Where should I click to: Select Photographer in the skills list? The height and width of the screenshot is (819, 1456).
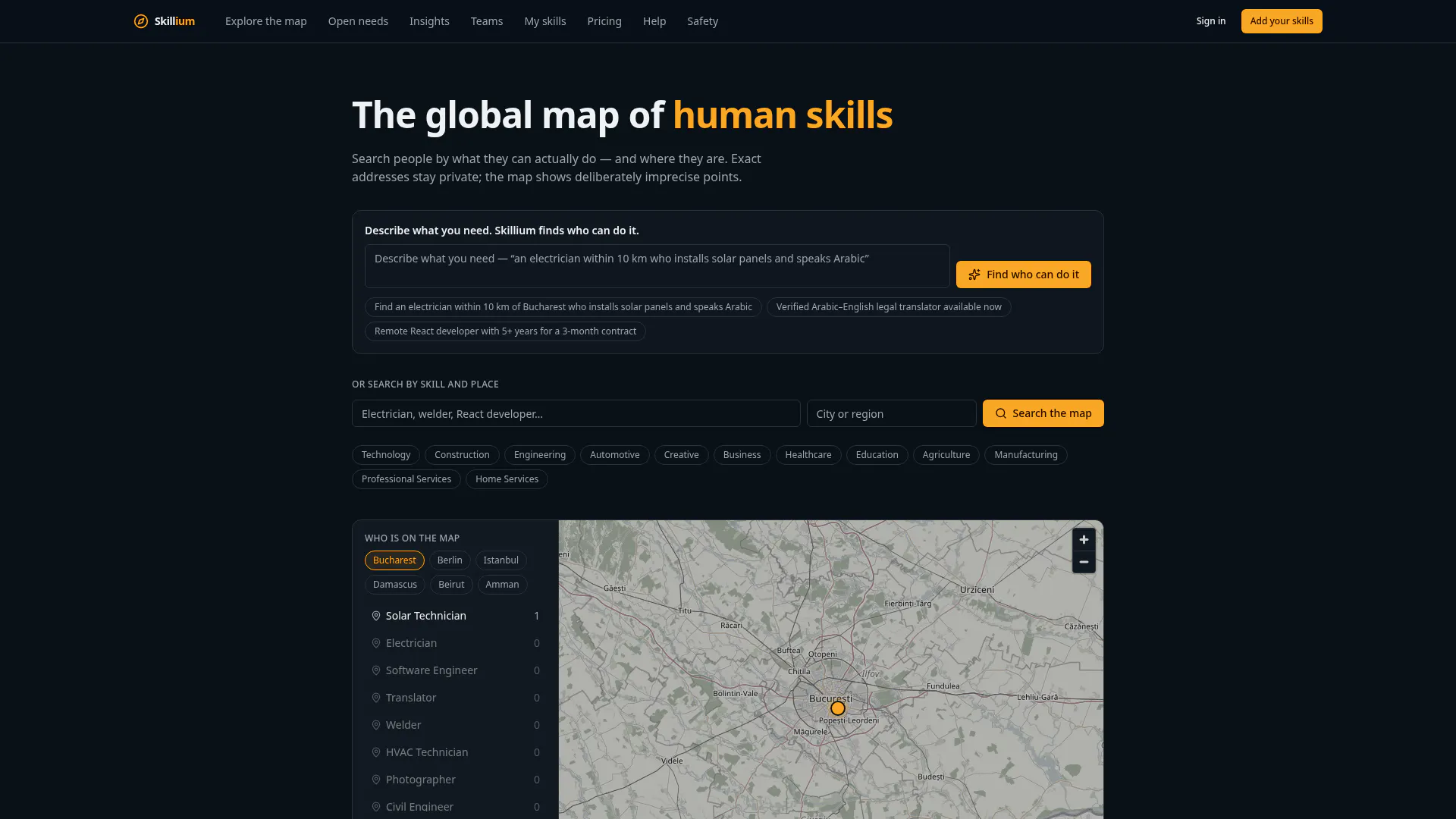456,780
